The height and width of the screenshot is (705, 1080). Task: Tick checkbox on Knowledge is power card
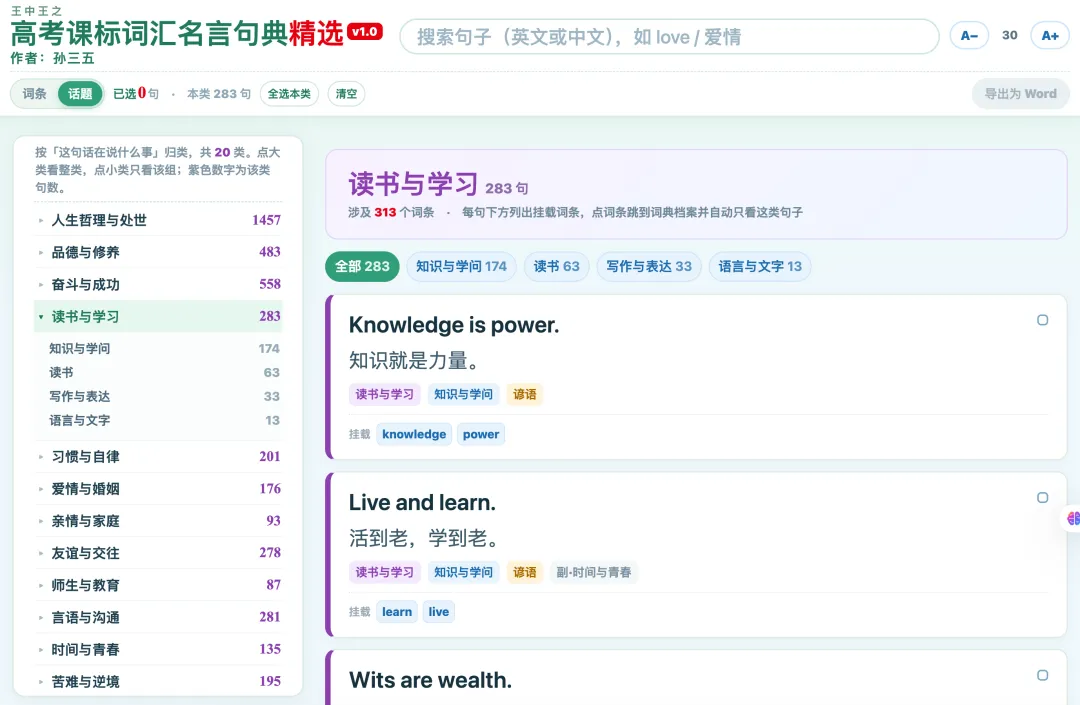click(1042, 320)
